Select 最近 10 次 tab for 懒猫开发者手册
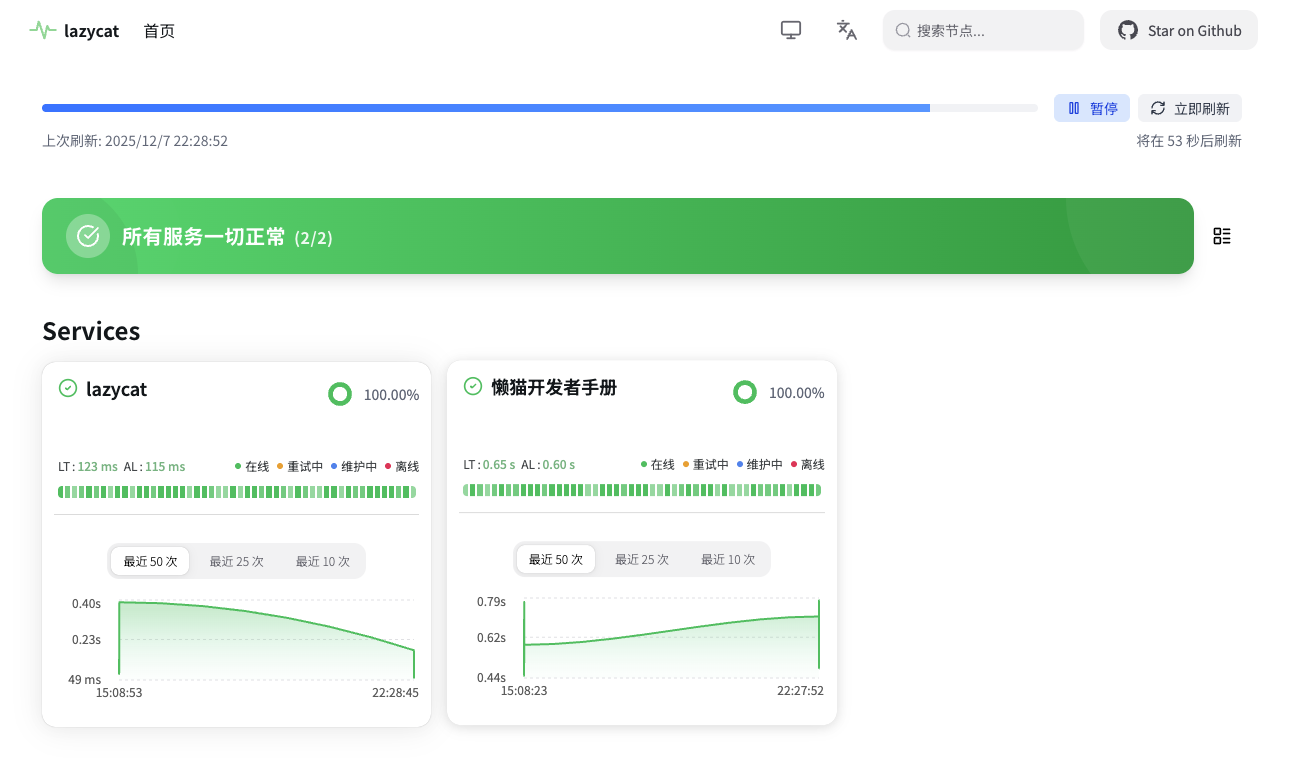The height and width of the screenshot is (765, 1313). [727, 559]
